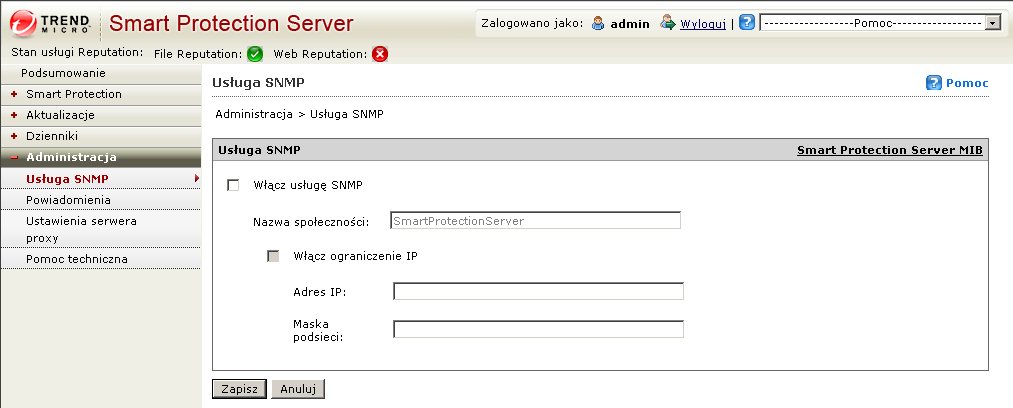Viewport: 1013px width, 408px height.
Task: Click the logout arrow icon beside Wyloguj
Action: (x=667, y=23)
